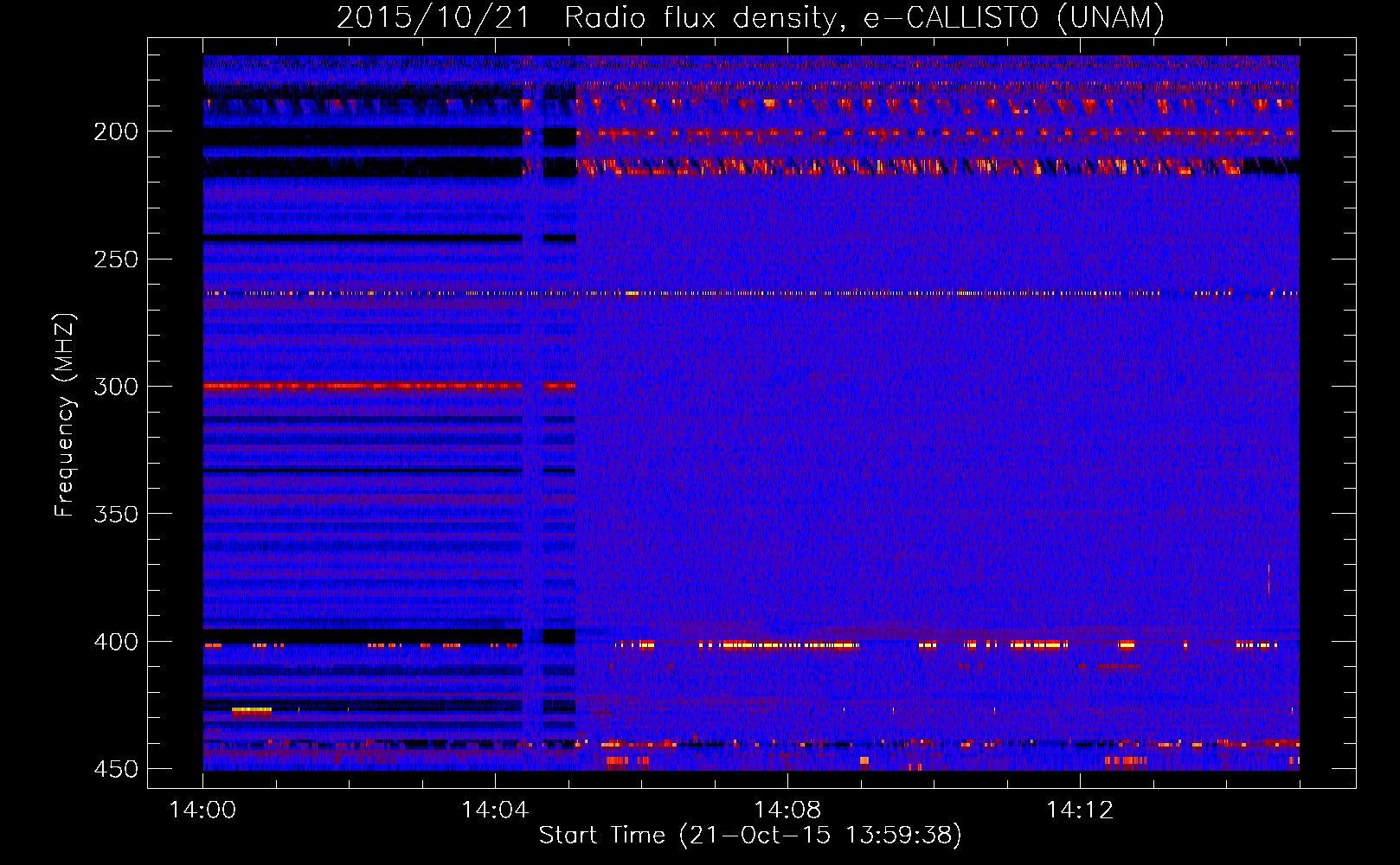Click the 'Start Time (21-Oct-15 13:59:38)' label
This screenshot has width=1400, height=865.
tap(750, 836)
